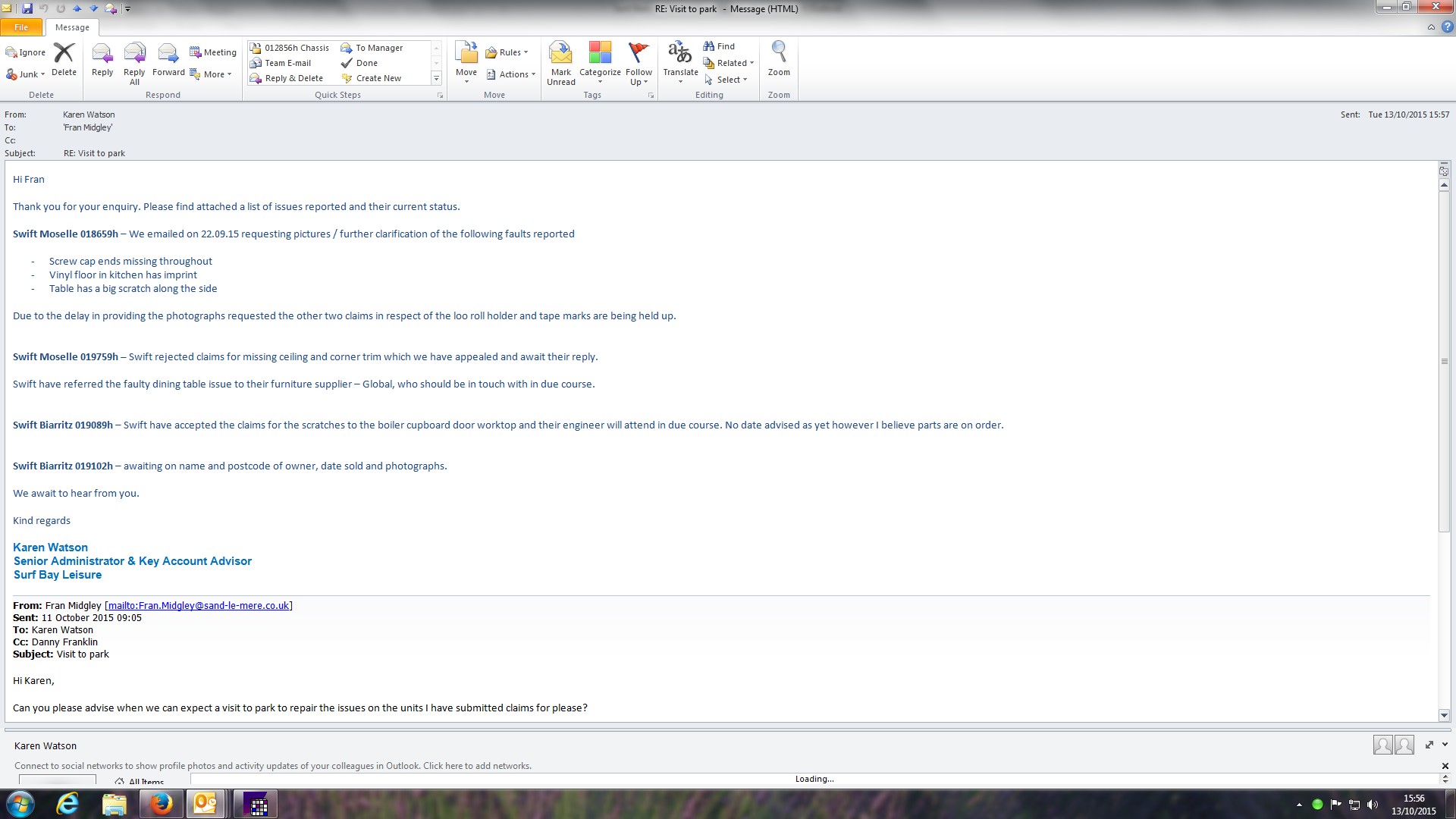The height and width of the screenshot is (819, 1456).
Task: Expand the Quick Steps gallery
Action: 436,78
